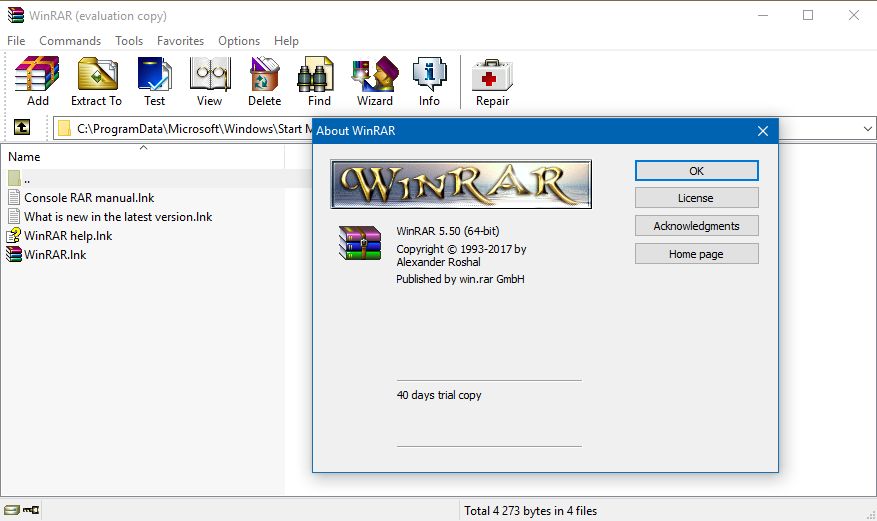877x521 pixels.
Task: Click the folder icon in address bar
Action: pos(64,129)
